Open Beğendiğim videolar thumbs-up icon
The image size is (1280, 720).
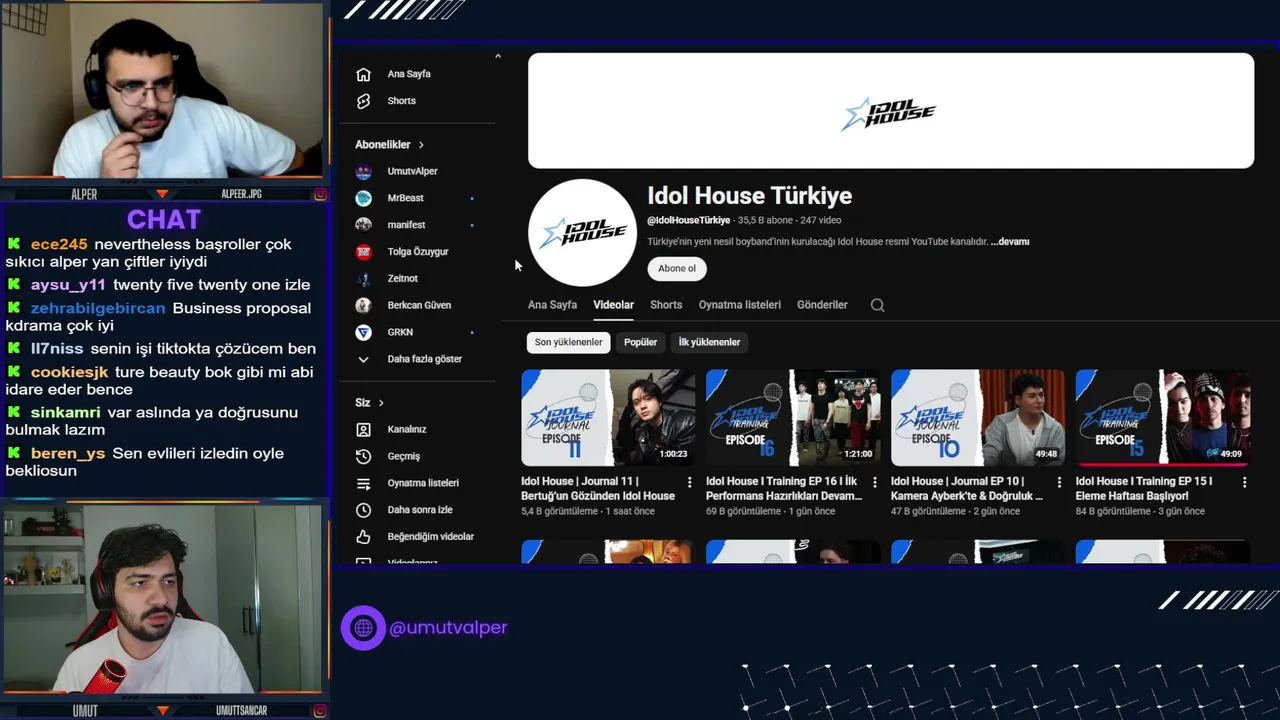tap(364, 537)
